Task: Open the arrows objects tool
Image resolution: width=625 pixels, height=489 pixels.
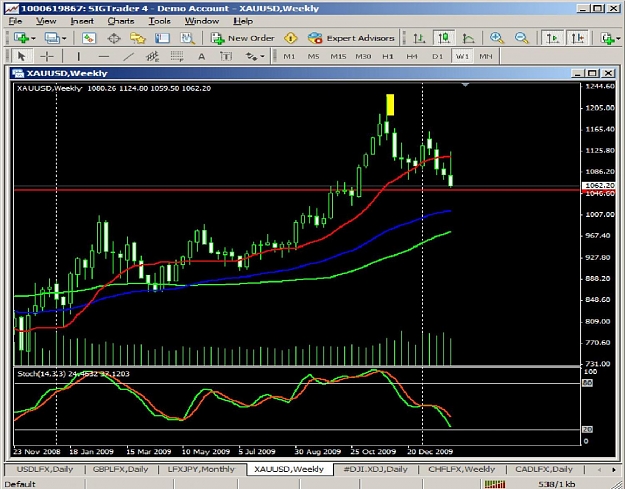Action: [252, 56]
